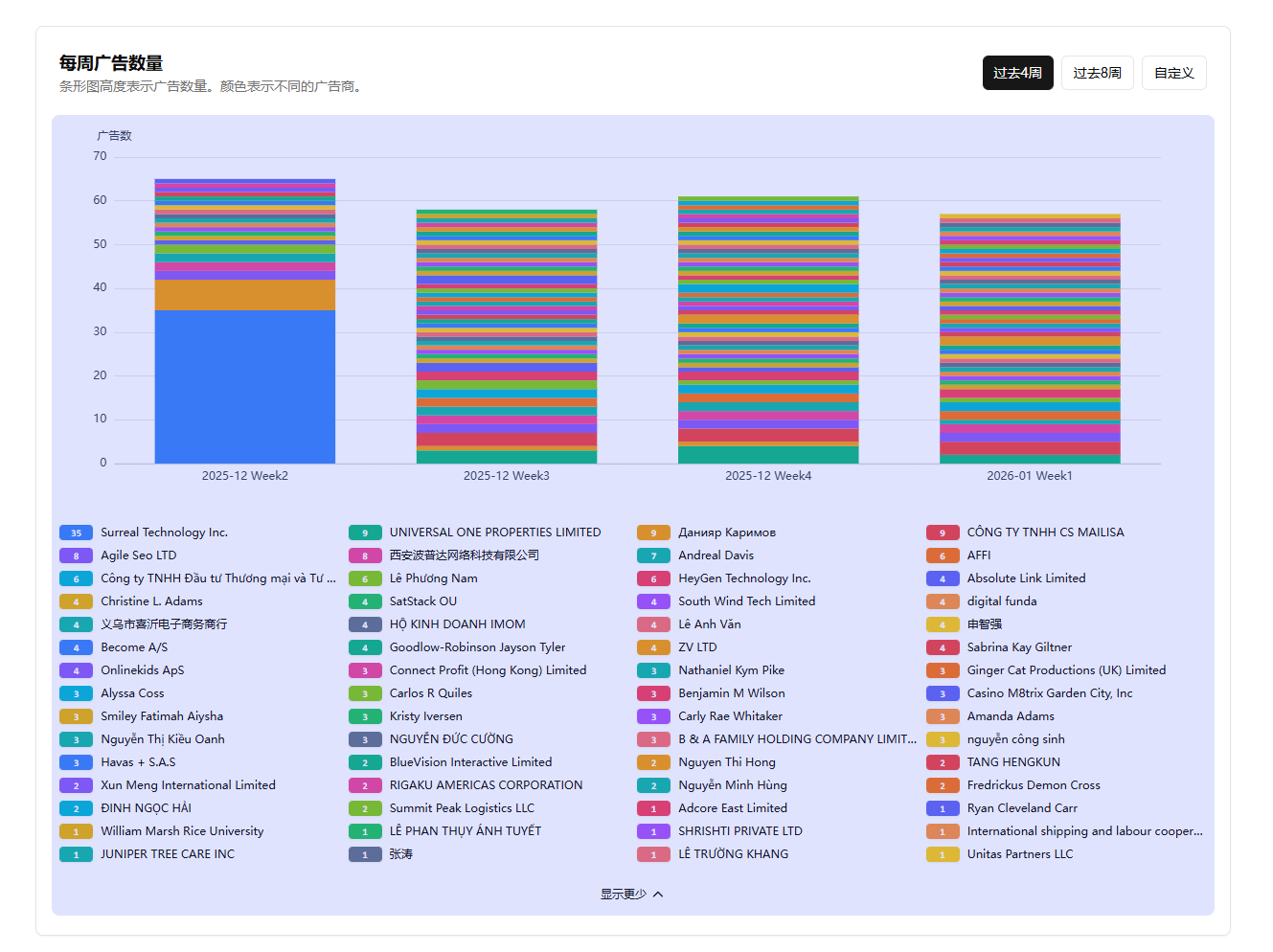Select the 过去4周 time range tab

tap(1017, 73)
